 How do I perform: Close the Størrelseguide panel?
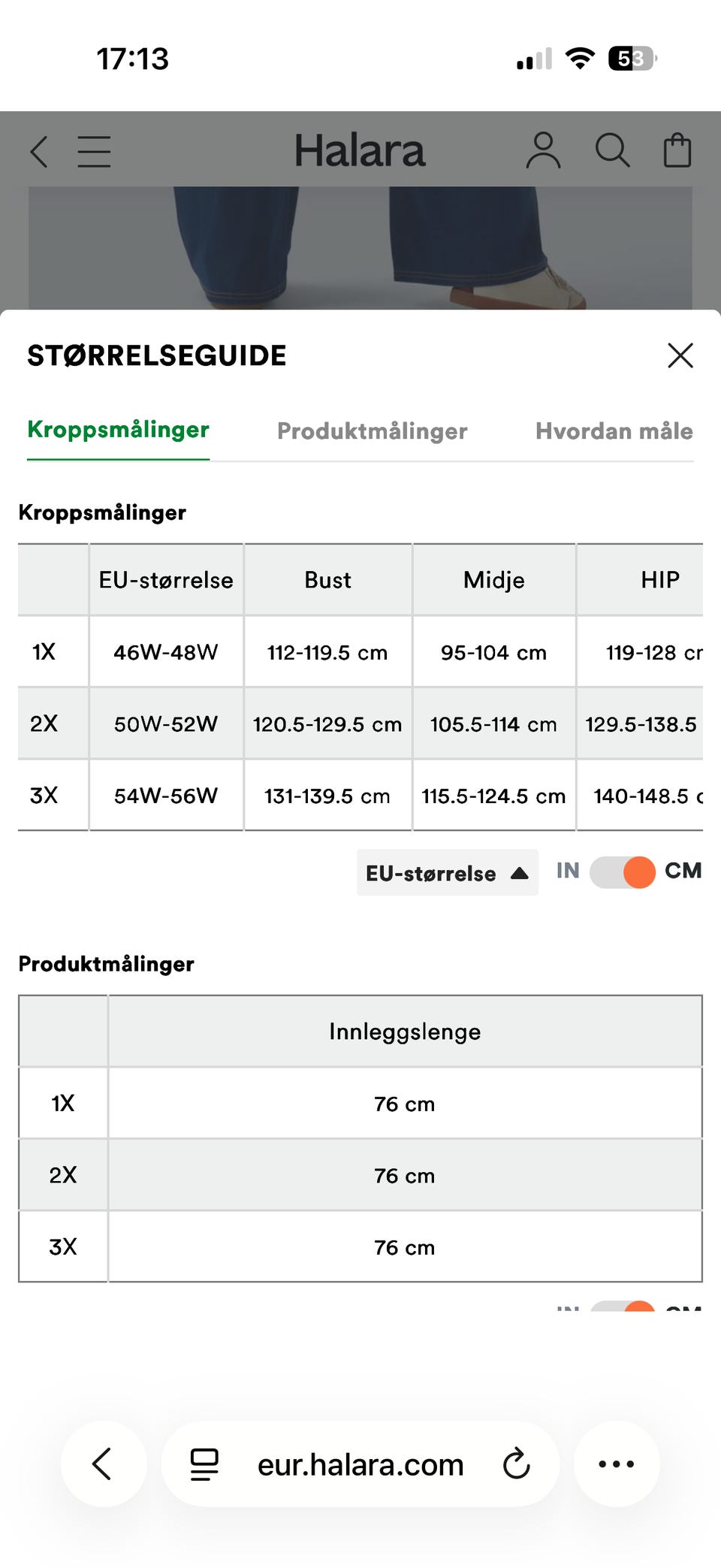coord(680,355)
